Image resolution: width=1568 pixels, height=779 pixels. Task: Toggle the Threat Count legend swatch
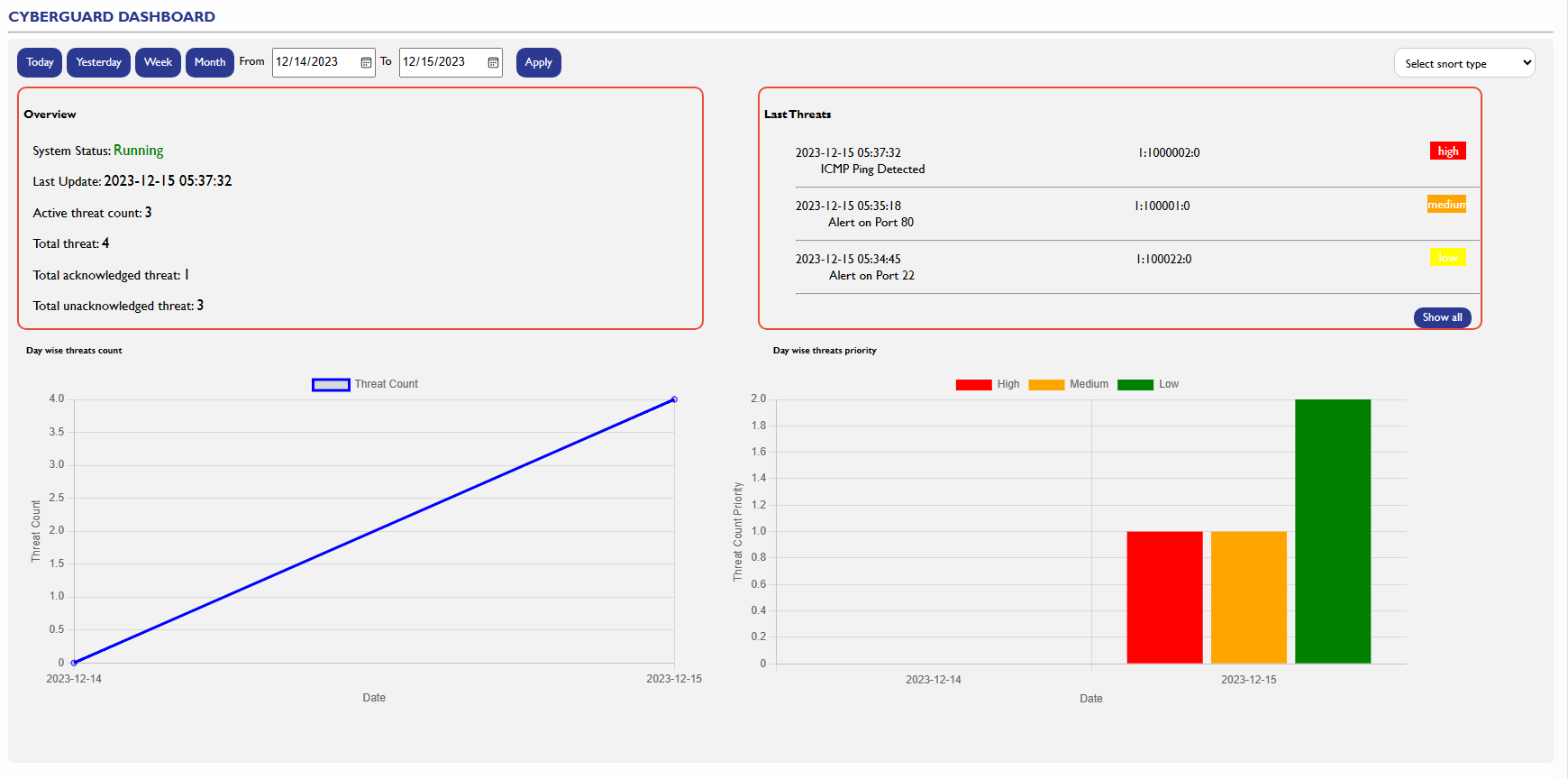(331, 385)
